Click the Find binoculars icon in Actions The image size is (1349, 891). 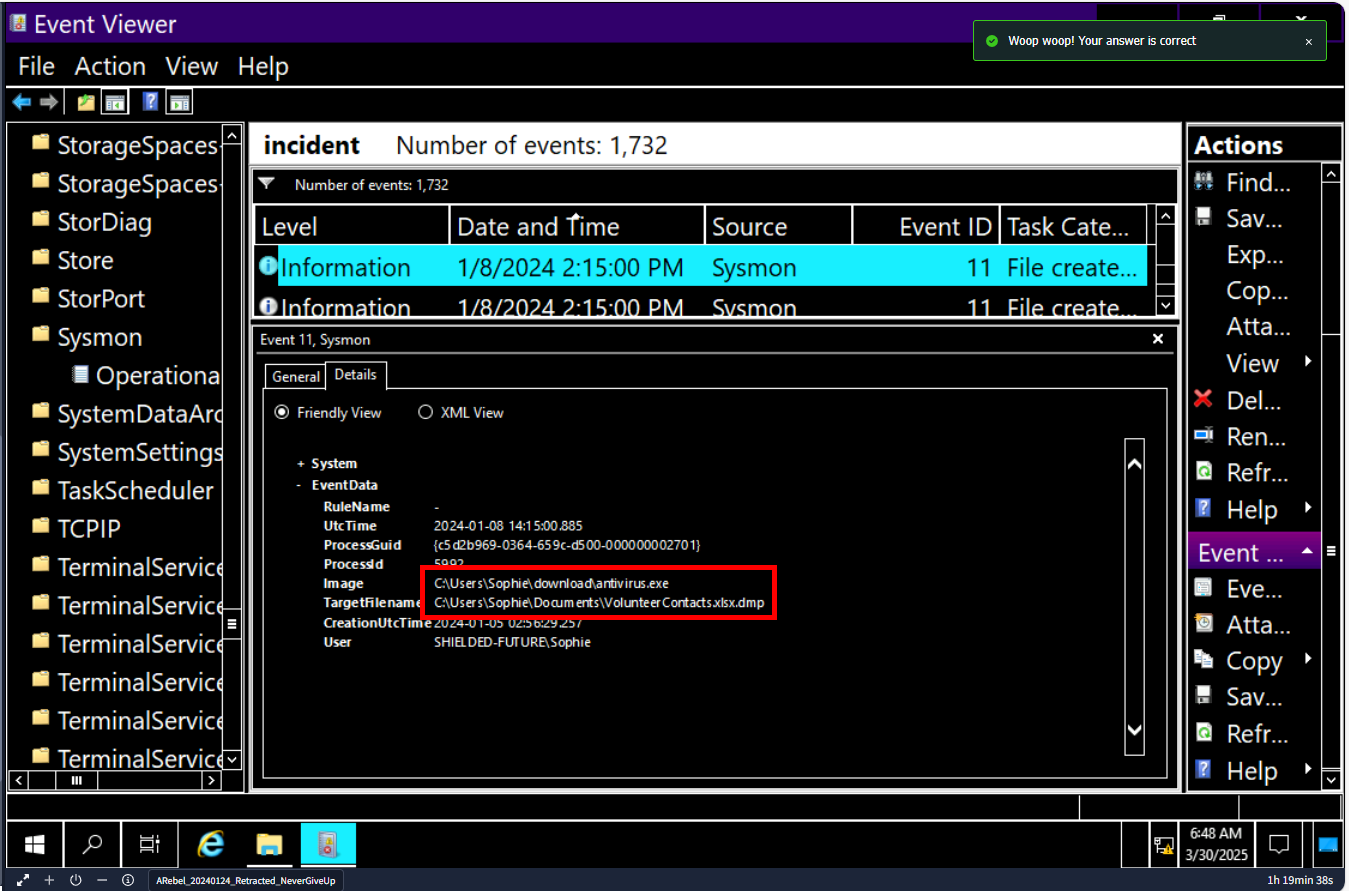pyautogui.click(x=1204, y=182)
